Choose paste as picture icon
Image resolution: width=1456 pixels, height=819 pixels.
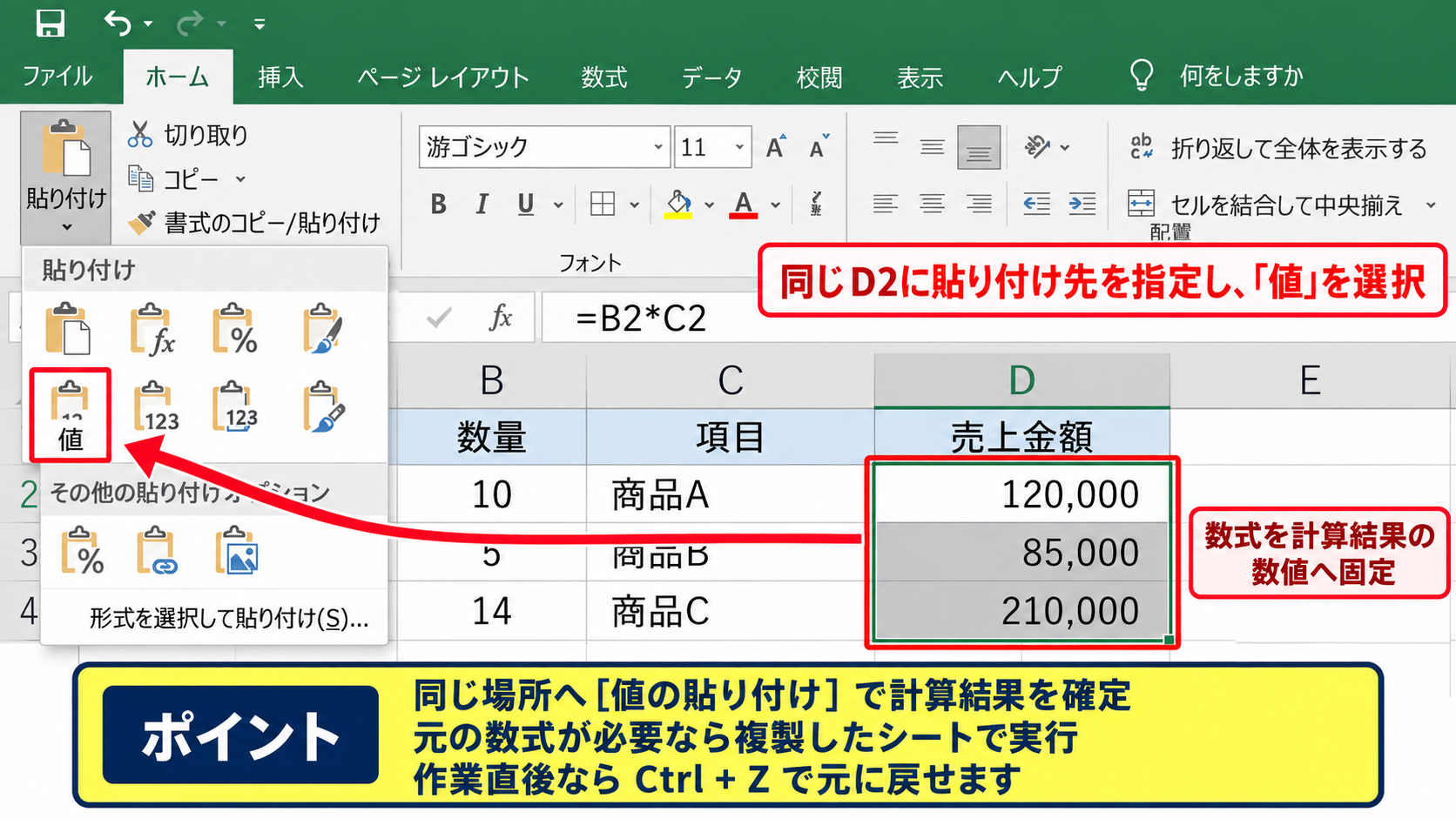[236, 550]
